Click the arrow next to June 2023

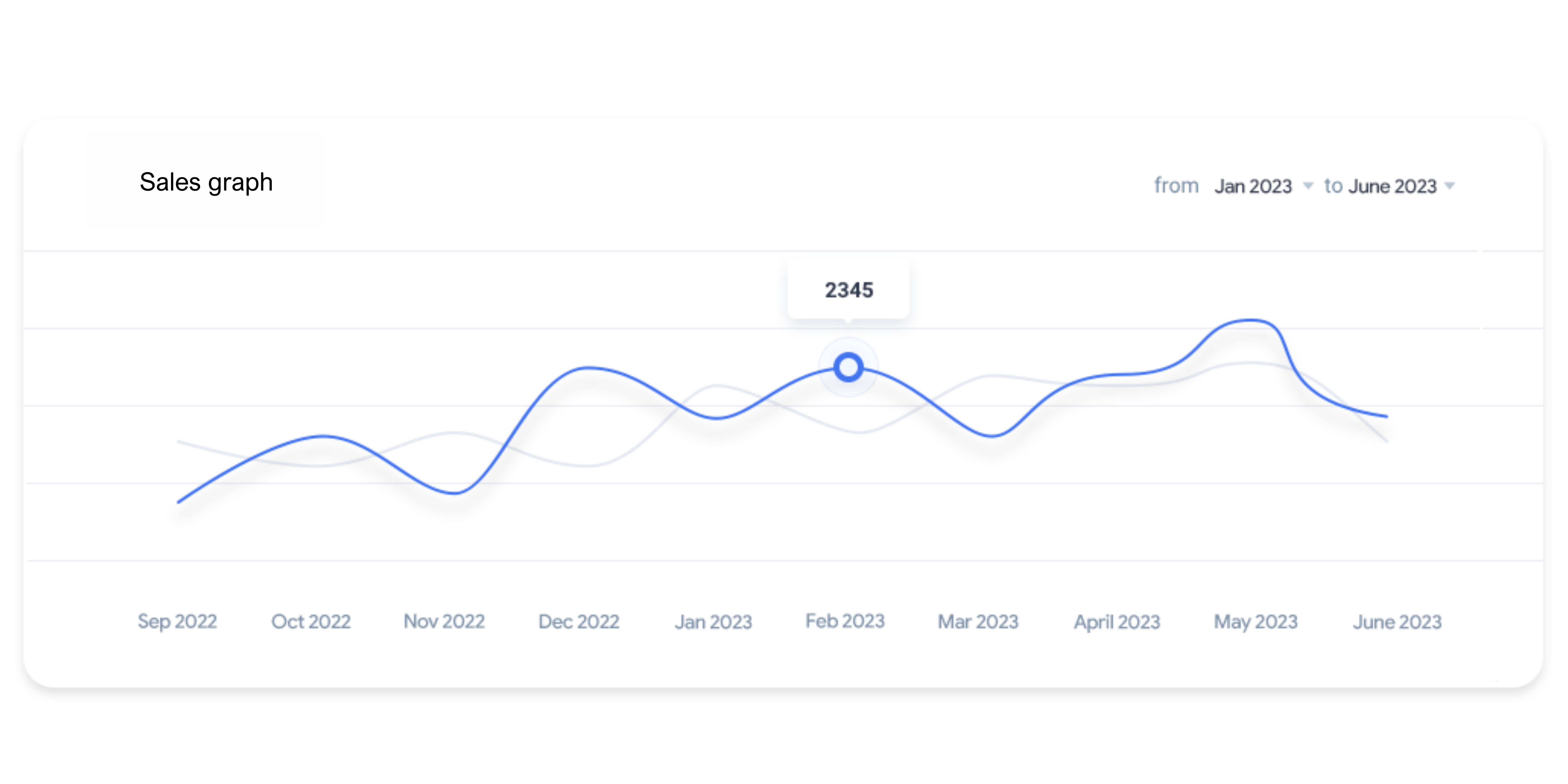[1450, 186]
